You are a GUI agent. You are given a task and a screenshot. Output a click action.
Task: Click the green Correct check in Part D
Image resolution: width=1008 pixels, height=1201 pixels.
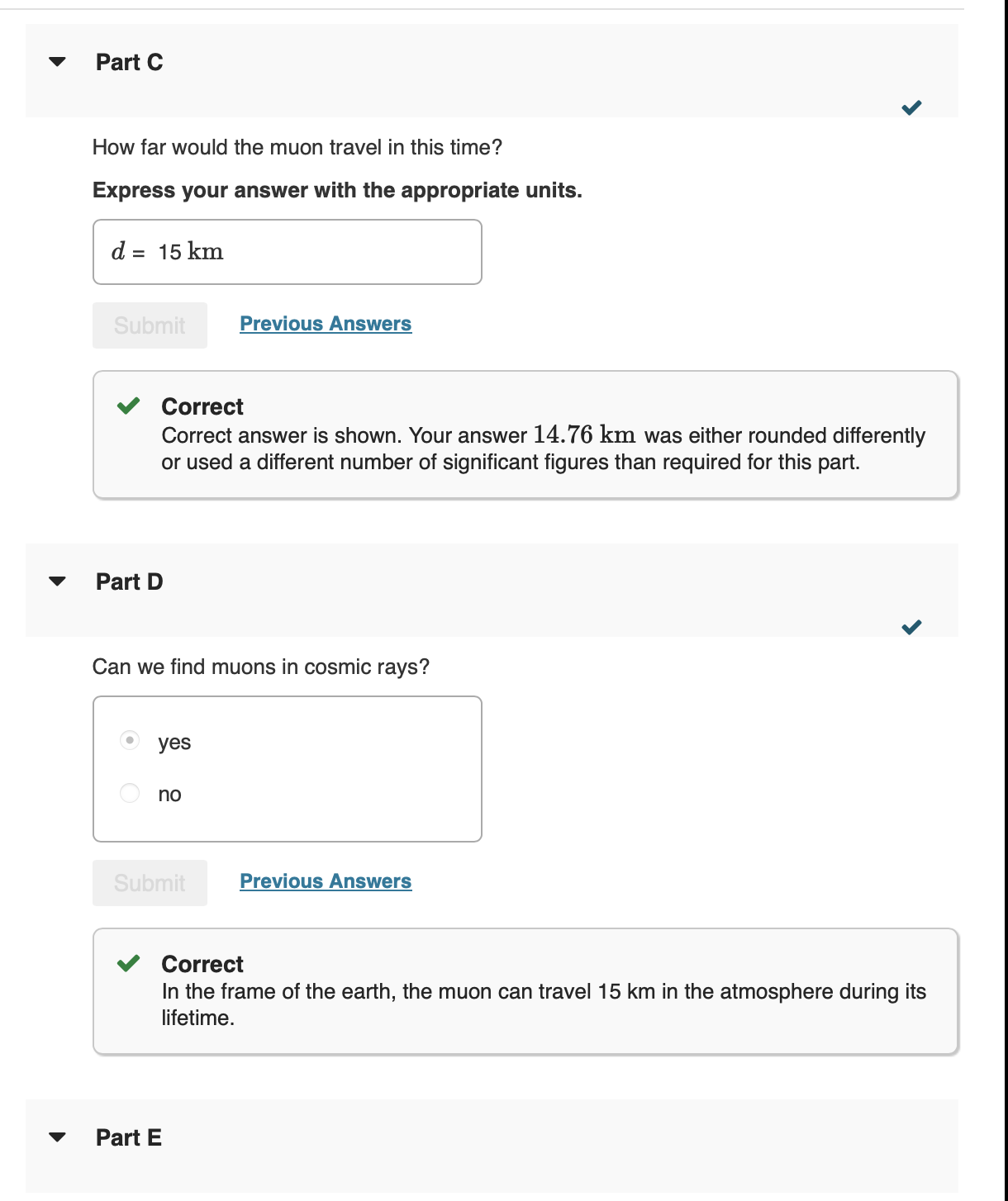pyautogui.click(x=128, y=963)
